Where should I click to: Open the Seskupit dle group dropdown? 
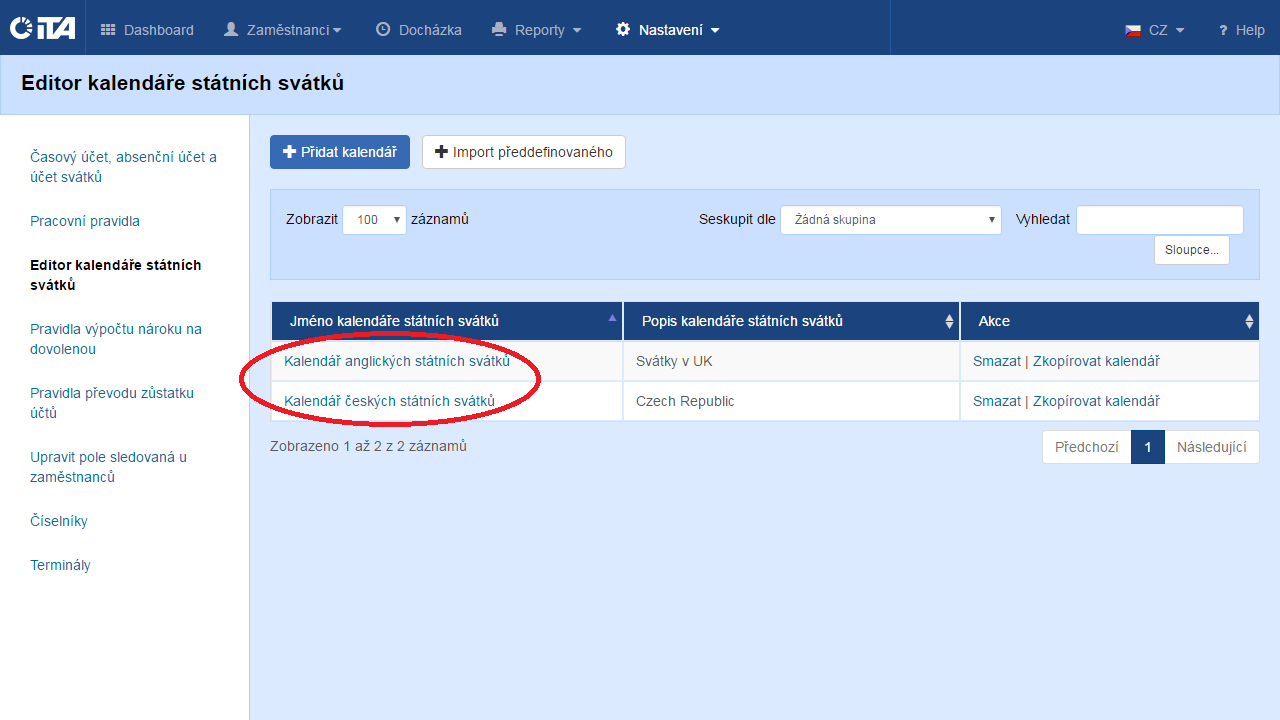tap(890, 220)
